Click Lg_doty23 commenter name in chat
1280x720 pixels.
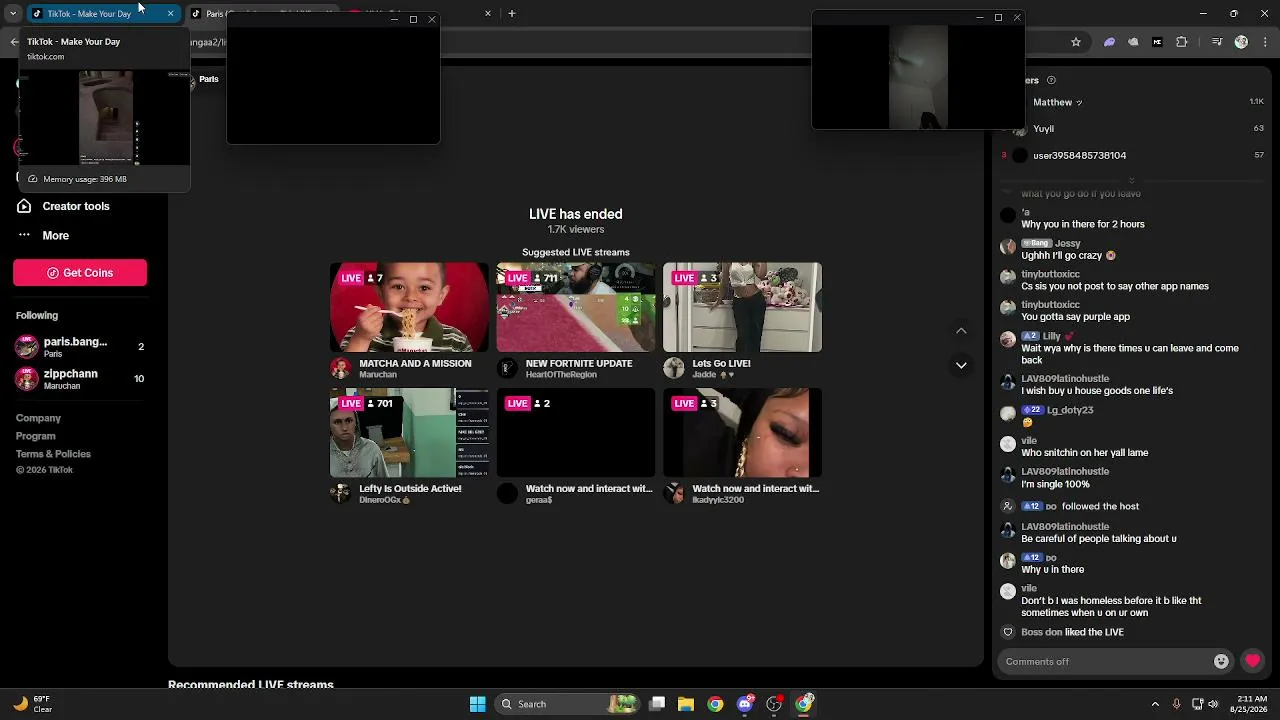pyautogui.click(x=1070, y=410)
